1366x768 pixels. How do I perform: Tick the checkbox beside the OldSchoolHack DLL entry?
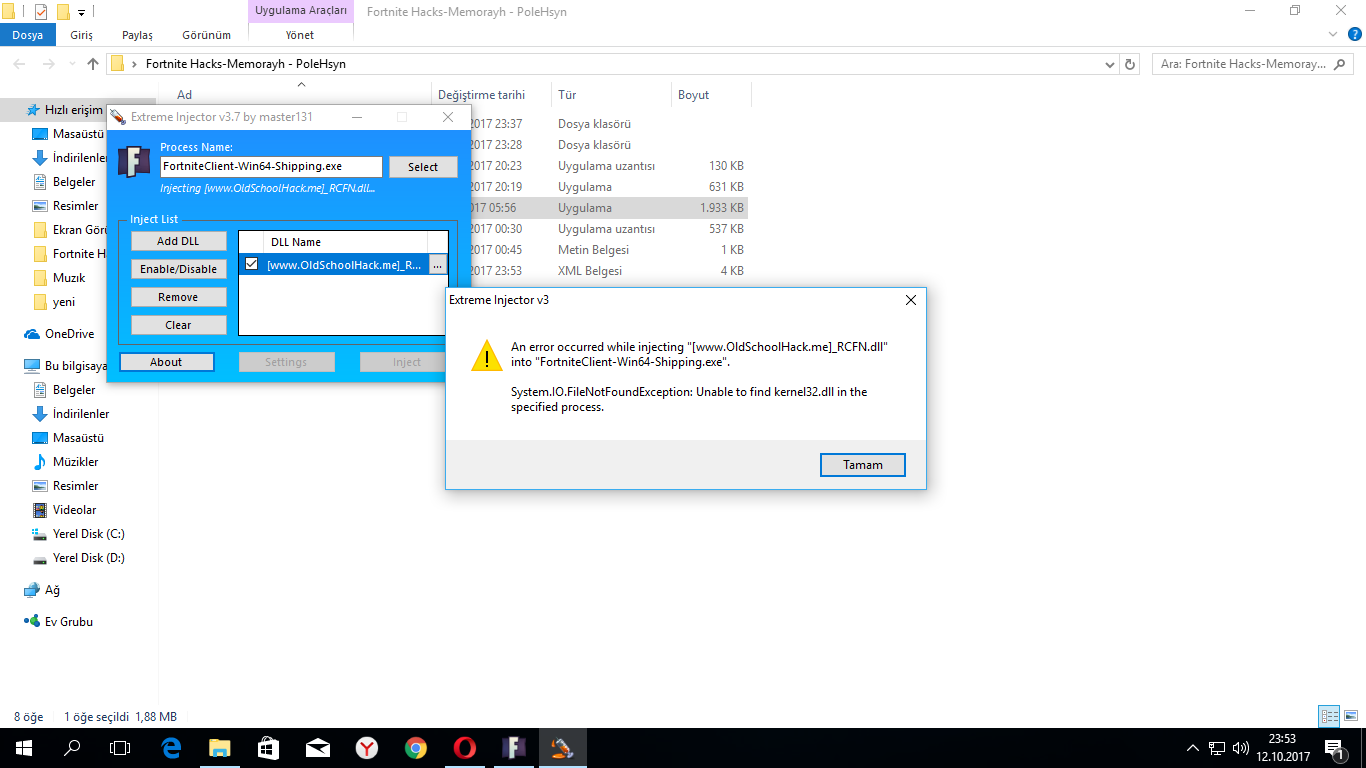pos(252,264)
